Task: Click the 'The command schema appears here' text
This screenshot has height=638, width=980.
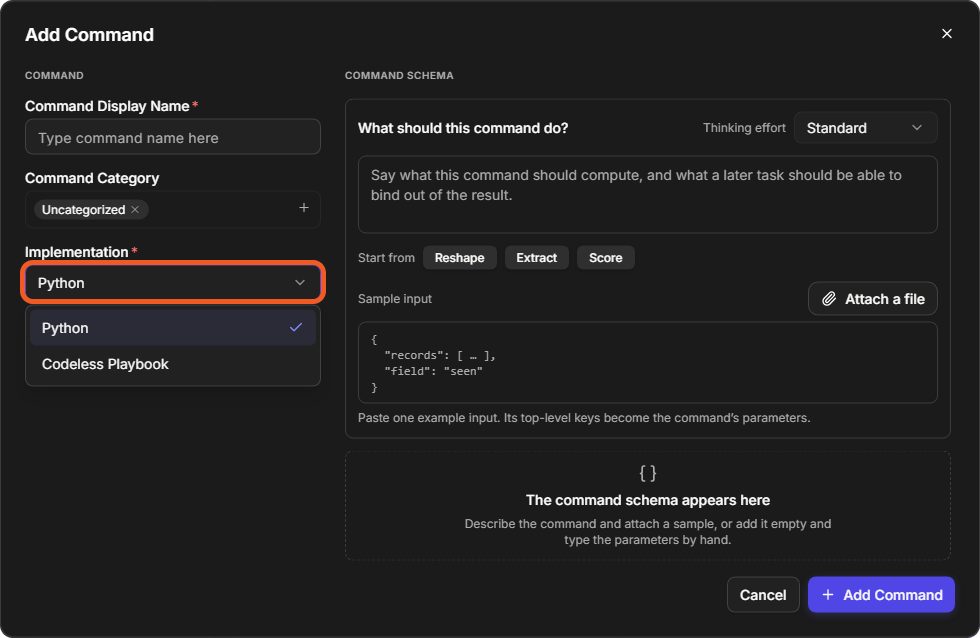Action: [x=648, y=500]
